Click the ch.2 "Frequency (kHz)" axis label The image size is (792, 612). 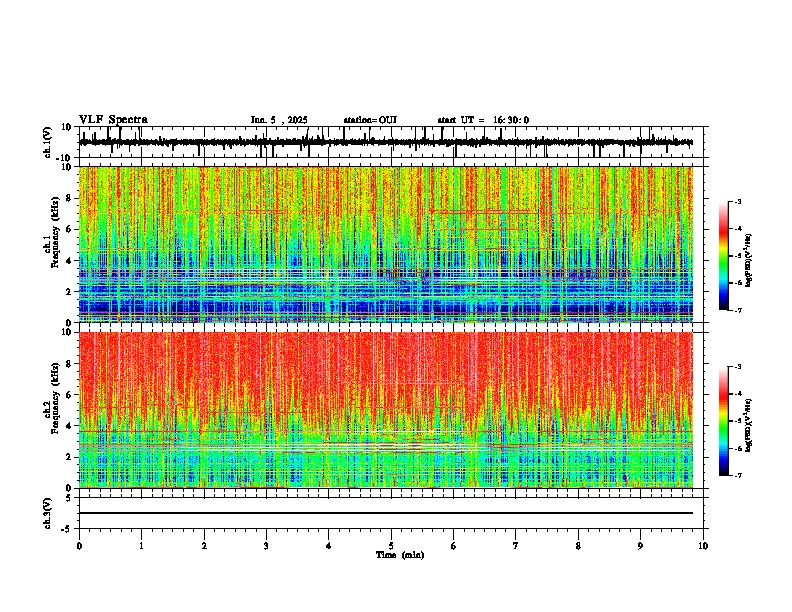[x=55, y=398]
